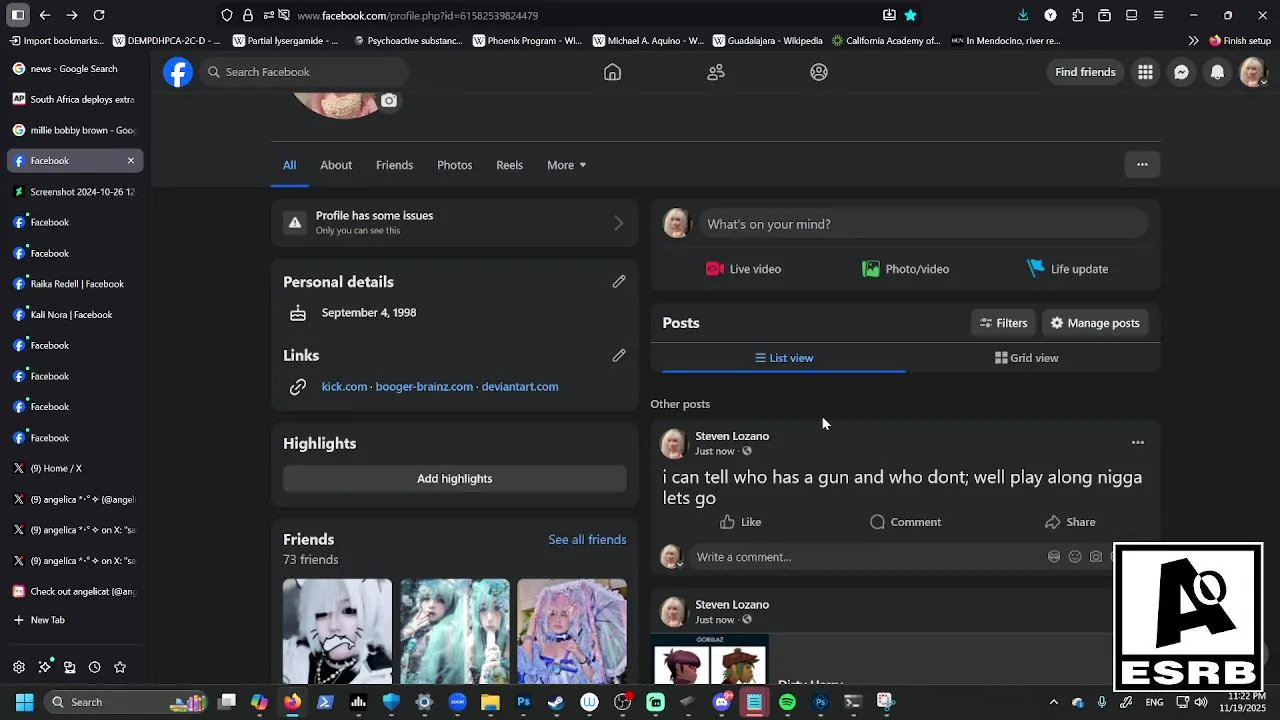Click browser Reload button
1280x720 pixels.
coord(99,15)
